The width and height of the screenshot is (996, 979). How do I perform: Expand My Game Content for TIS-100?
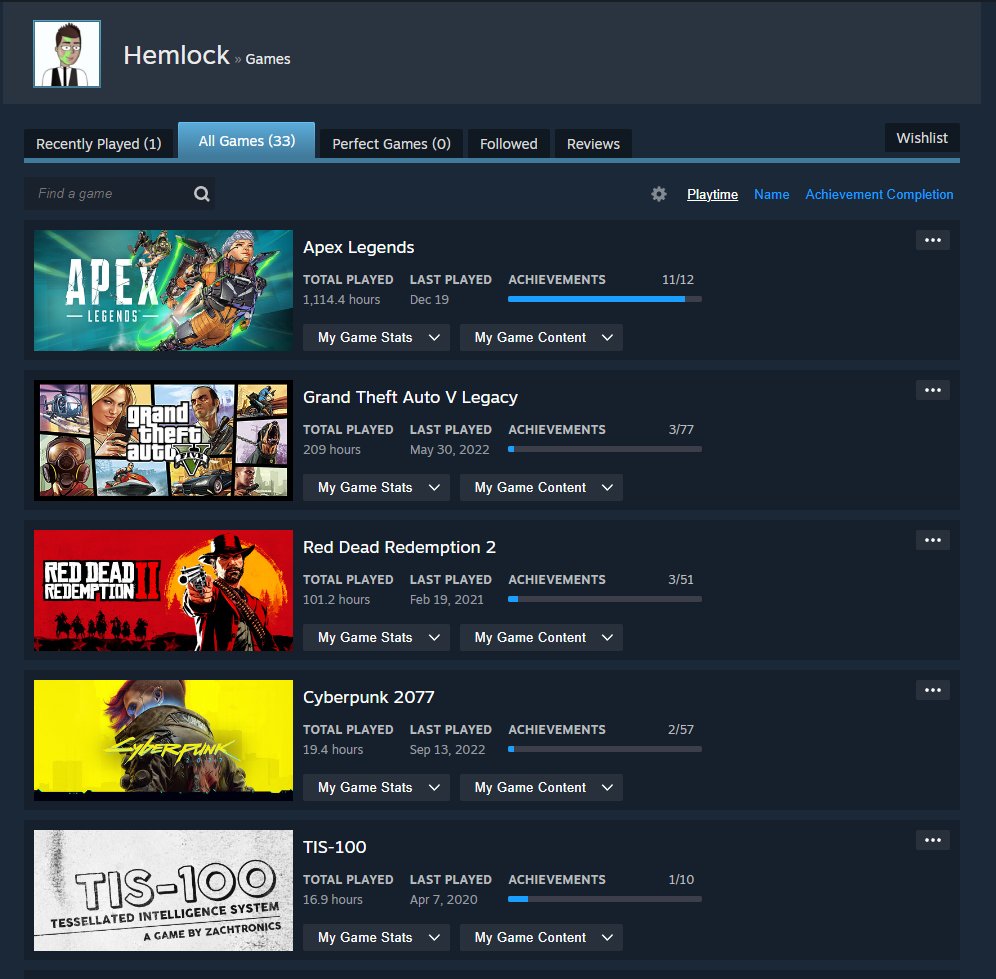[541, 937]
